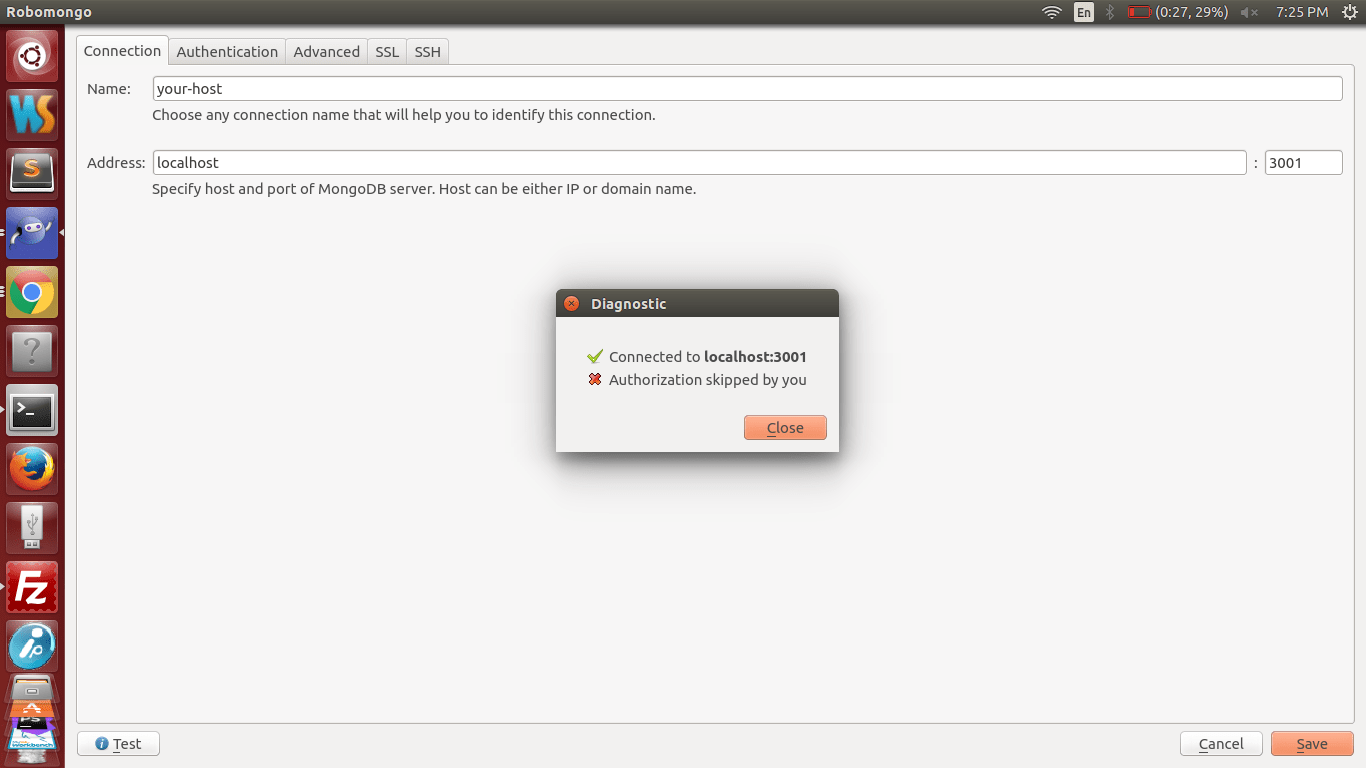Open the SSH tab

tap(427, 51)
